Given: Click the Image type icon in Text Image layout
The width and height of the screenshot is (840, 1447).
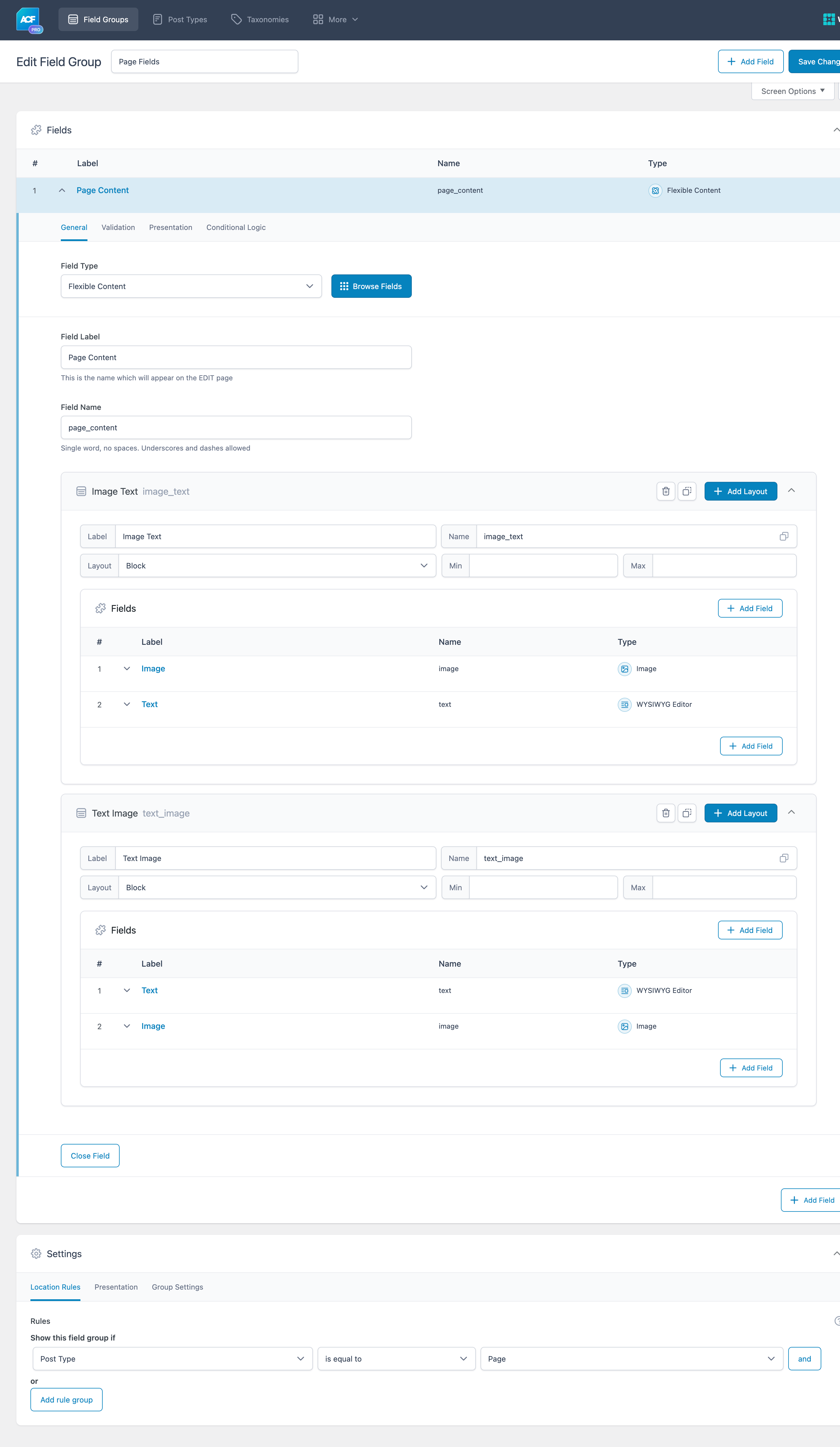Looking at the screenshot, I should click(624, 1026).
